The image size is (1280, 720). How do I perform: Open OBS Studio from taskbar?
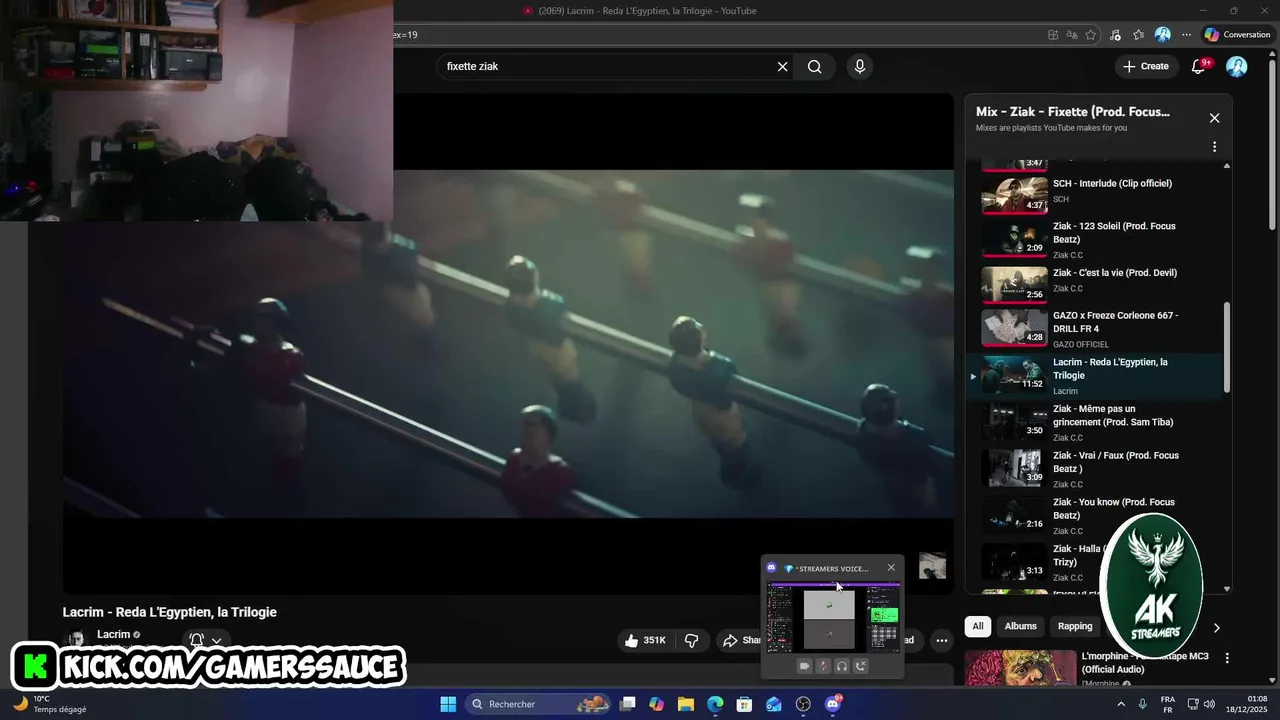(803, 704)
